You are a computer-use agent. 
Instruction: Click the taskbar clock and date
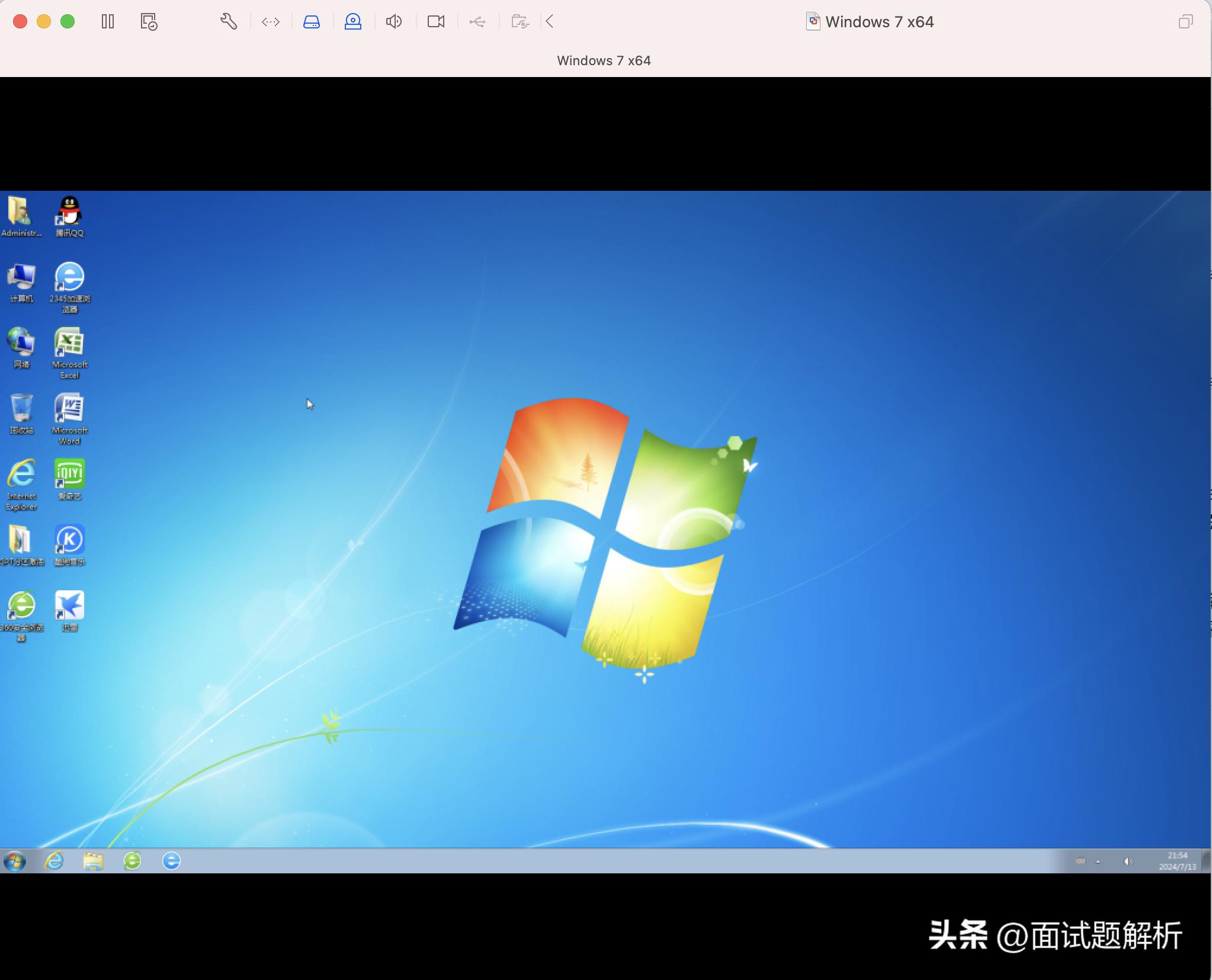tap(1177, 861)
